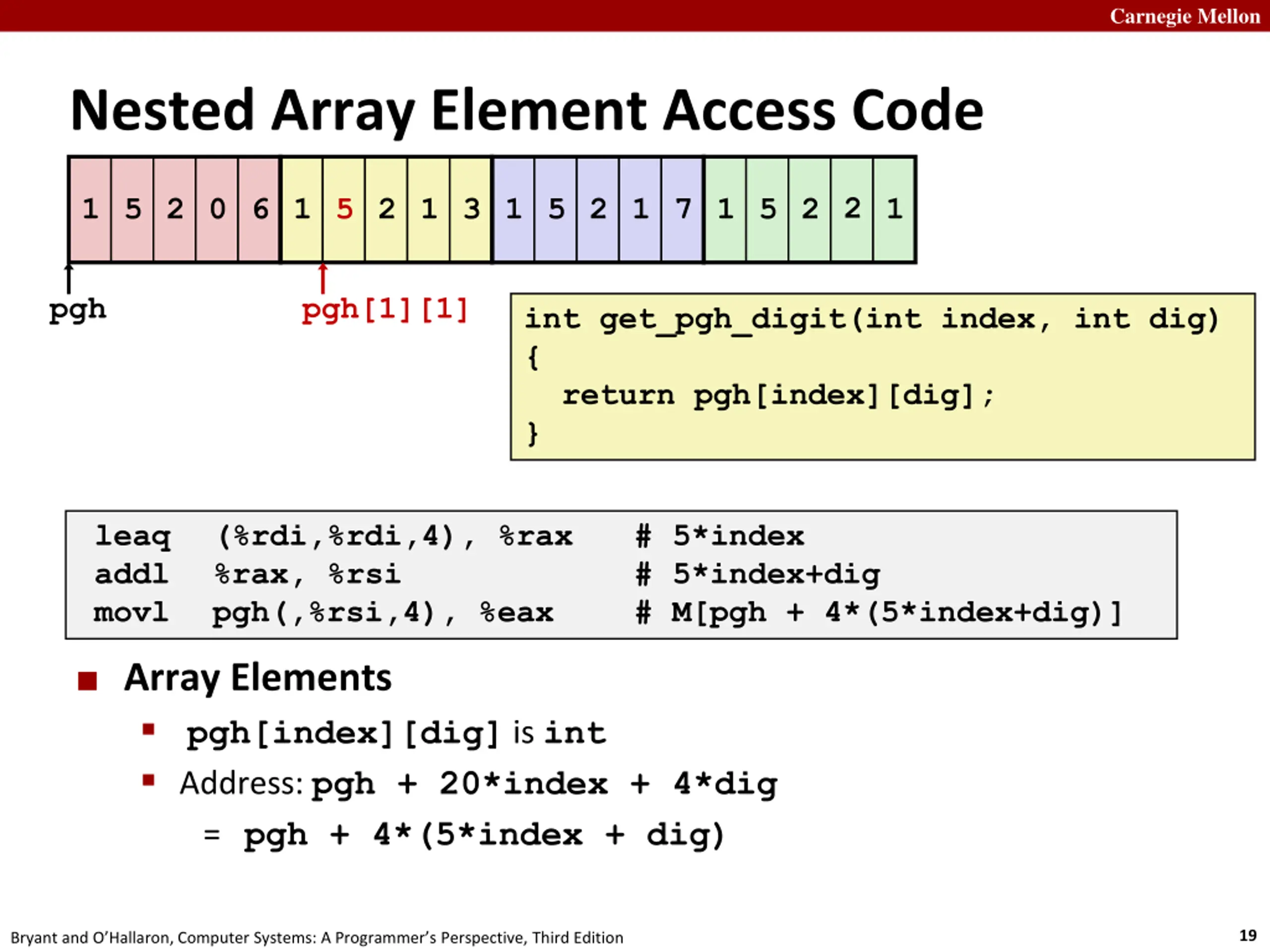The image size is (1270, 952).
Task: Click the last green cell containing 1
Action: (894, 209)
